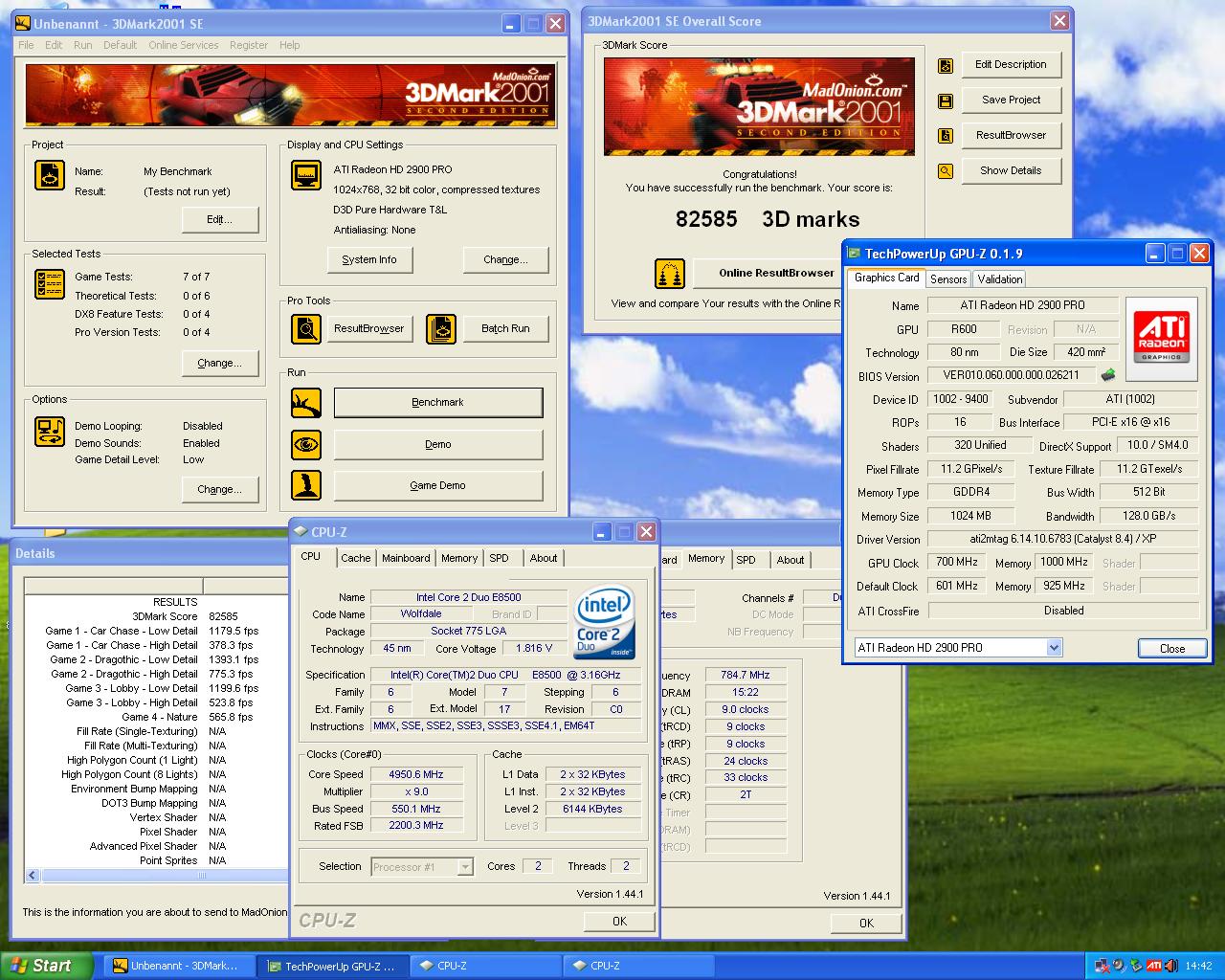The width and height of the screenshot is (1225, 980).
Task: Click the Edit Description icon in score window
Action: [946, 66]
